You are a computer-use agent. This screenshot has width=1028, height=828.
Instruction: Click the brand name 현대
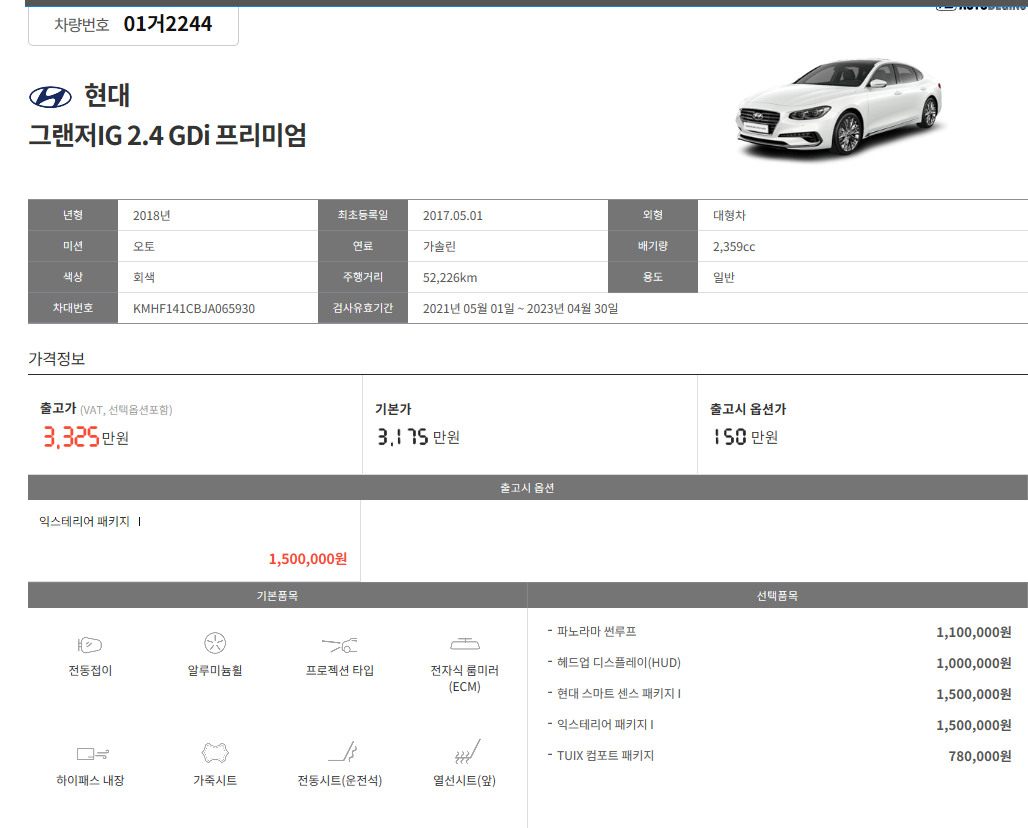107,95
